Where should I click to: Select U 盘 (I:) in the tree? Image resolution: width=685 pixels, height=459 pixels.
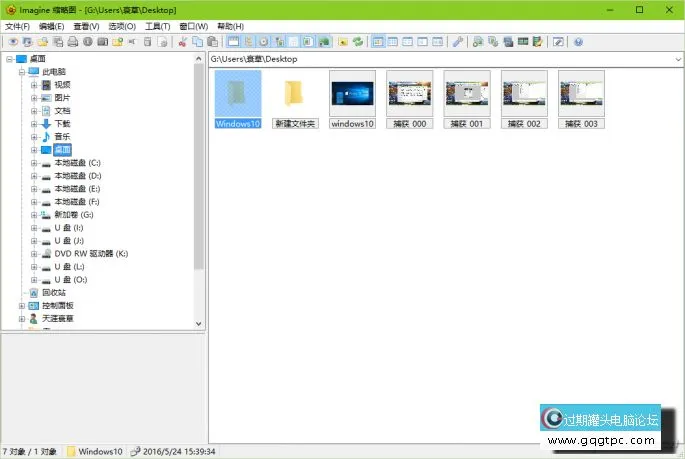(x=69, y=228)
